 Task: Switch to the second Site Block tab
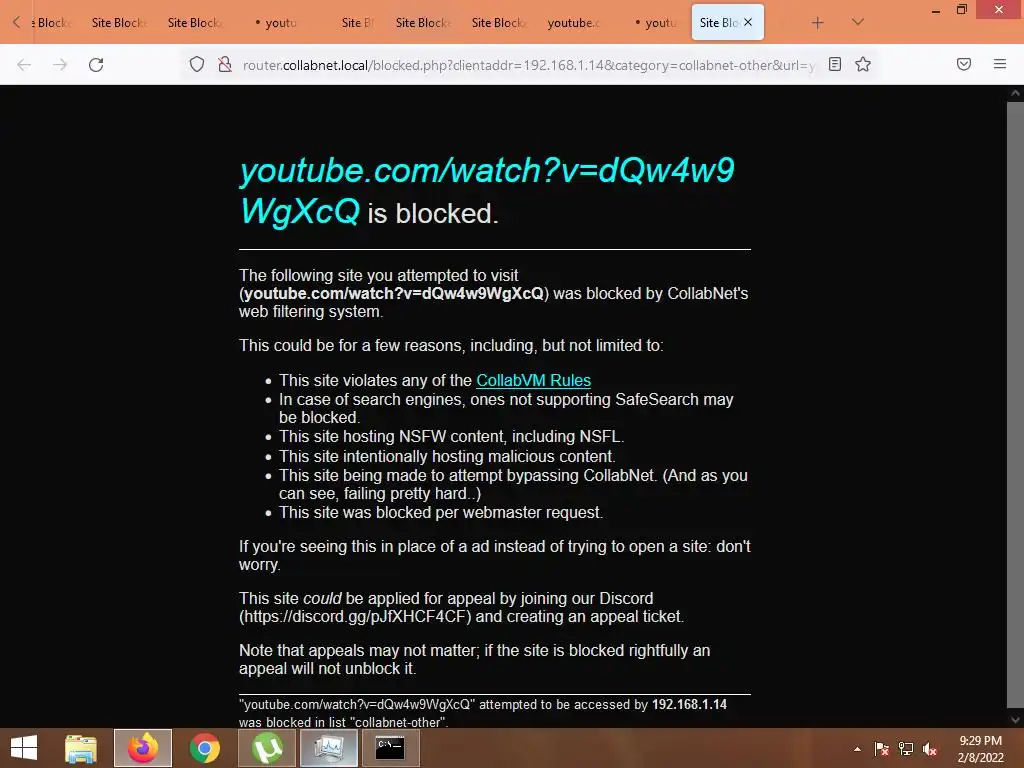pyautogui.click(x=118, y=23)
